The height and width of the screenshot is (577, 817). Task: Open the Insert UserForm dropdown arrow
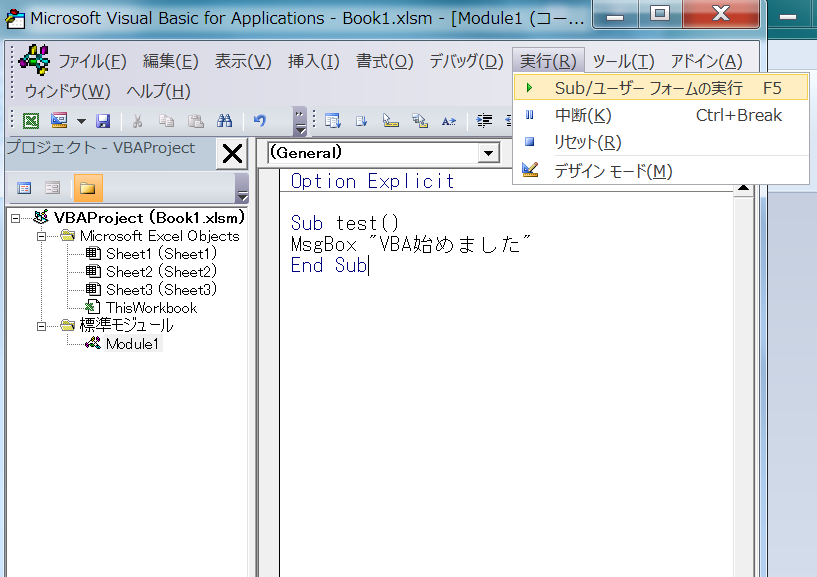tap(80, 120)
